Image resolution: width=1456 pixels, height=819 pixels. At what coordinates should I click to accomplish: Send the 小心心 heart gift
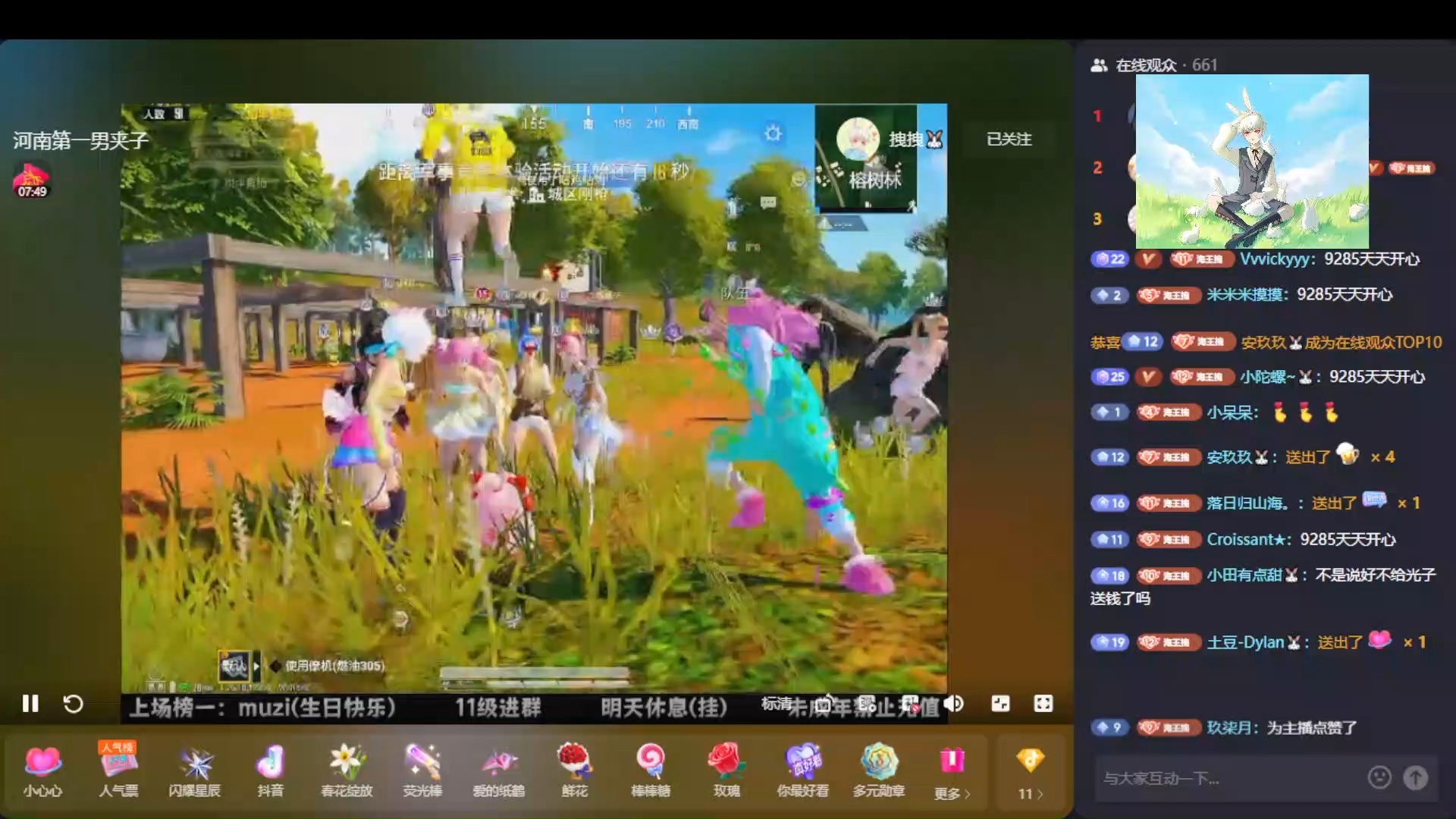(42, 770)
